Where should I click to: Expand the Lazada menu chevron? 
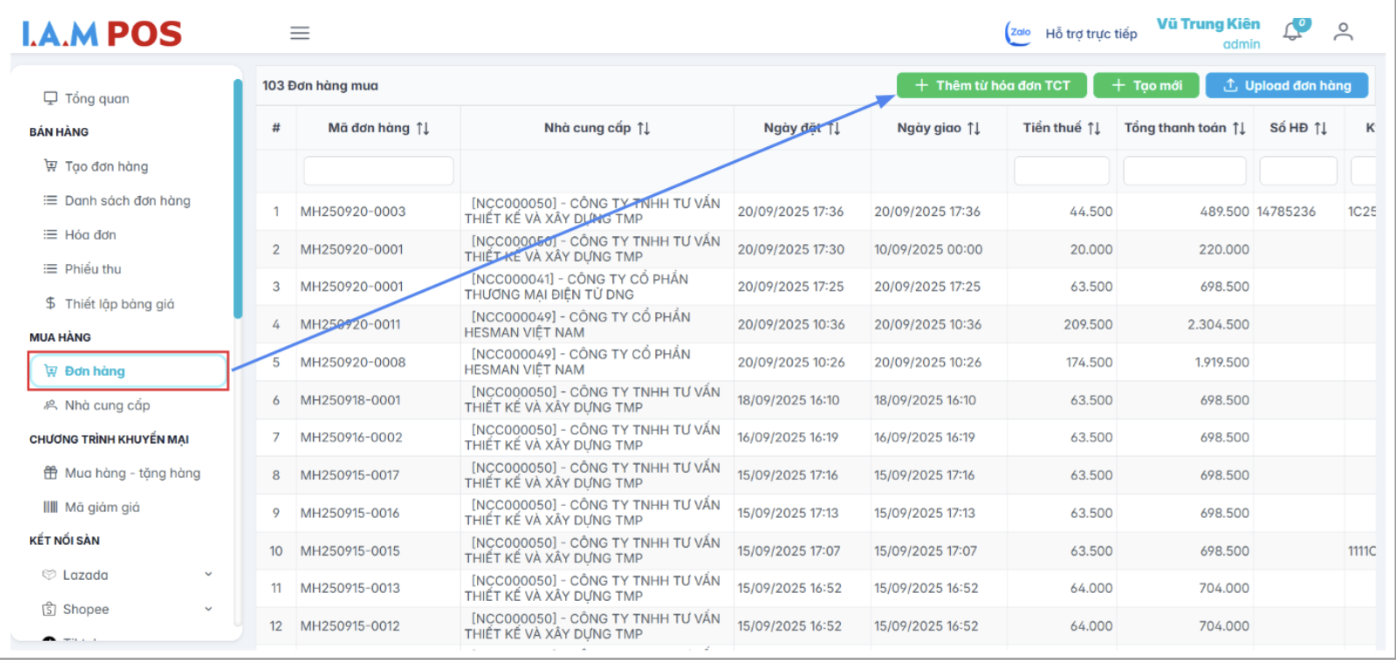coord(208,575)
